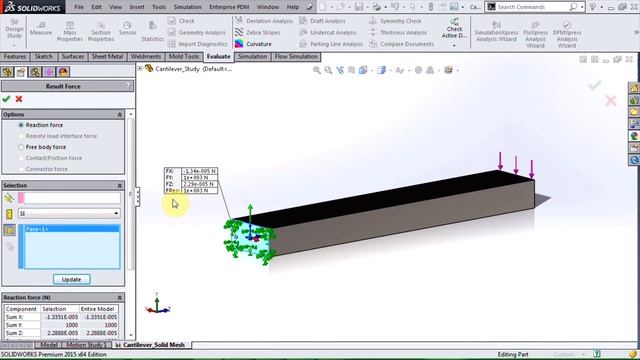Collapse the Selection section
The width and height of the screenshot is (640, 360).
[120, 186]
